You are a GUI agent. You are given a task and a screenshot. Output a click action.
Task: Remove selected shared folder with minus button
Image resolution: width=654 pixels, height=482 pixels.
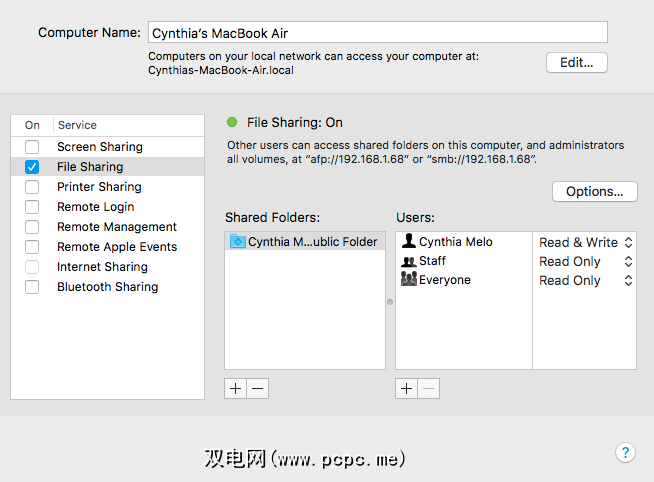click(258, 389)
